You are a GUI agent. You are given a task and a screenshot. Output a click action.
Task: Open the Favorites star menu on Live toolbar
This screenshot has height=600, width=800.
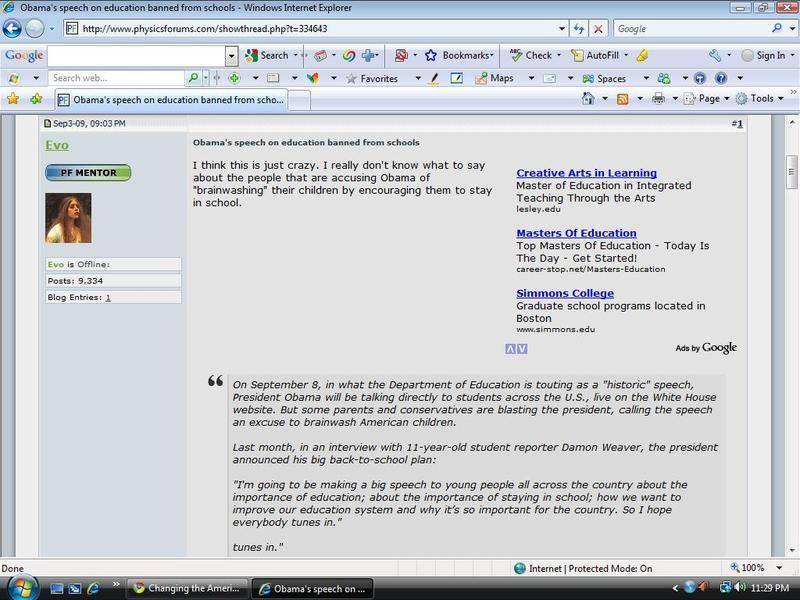372,79
